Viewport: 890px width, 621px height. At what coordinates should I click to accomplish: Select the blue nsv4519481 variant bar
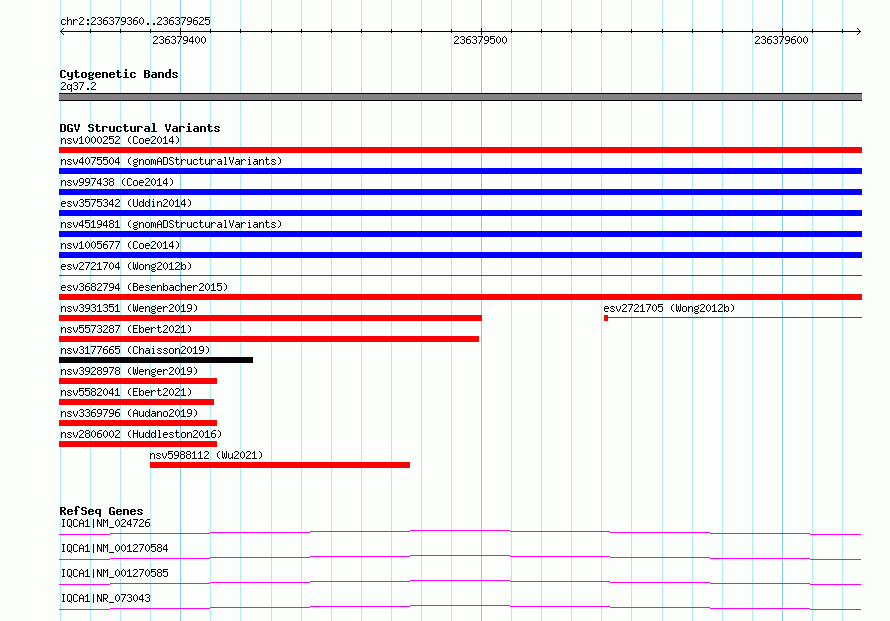pyautogui.click(x=460, y=234)
